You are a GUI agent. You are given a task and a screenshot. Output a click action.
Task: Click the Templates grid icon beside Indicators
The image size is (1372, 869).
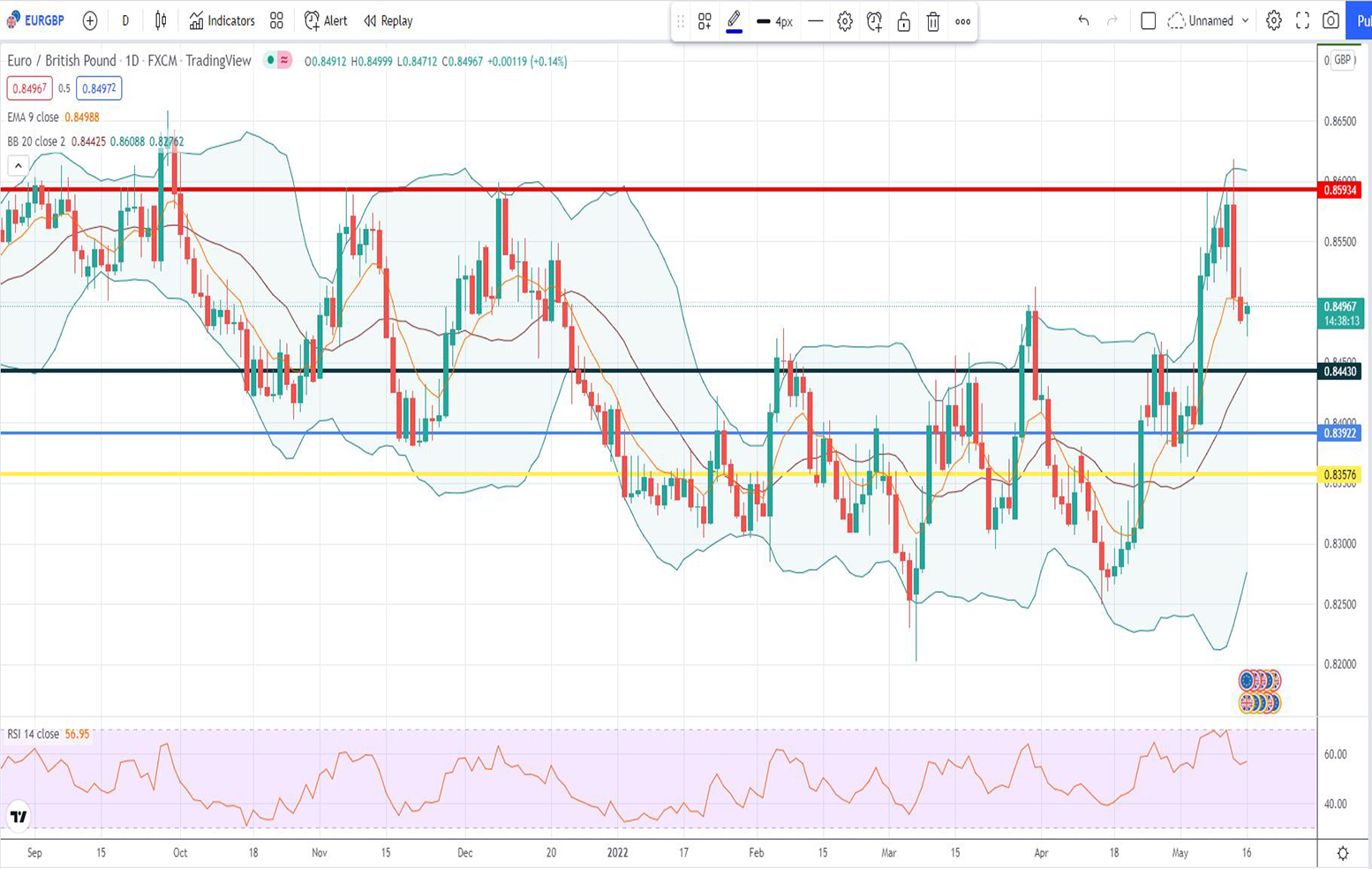point(276,20)
